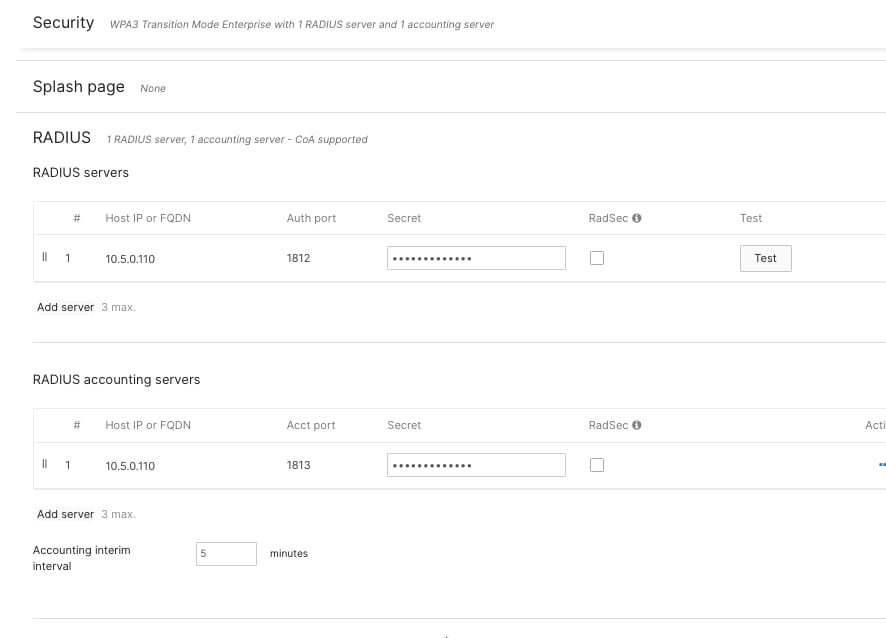Click the drag handle on RADIUS server row 1

coord(44,257)
